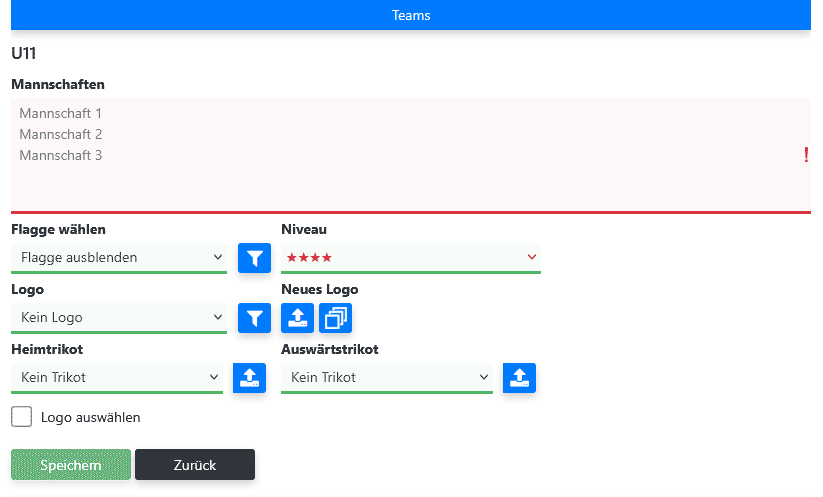Image resolution: width=823 pixels, height=497 pixels.
Task: Click the copy stack icon under Neues Logo
Action: [x=335, y=318]
